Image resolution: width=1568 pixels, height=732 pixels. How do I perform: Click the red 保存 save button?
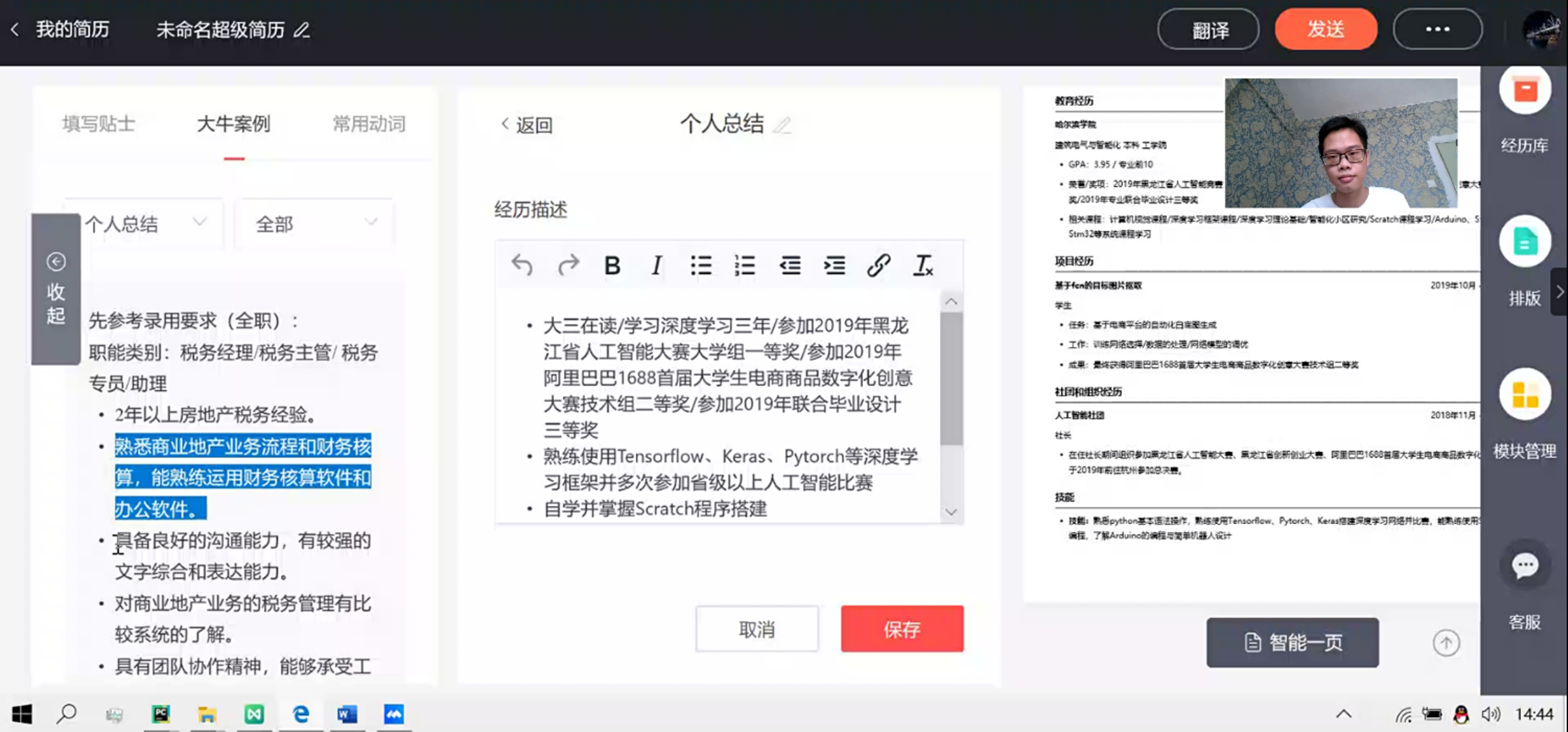coord(902,629)
